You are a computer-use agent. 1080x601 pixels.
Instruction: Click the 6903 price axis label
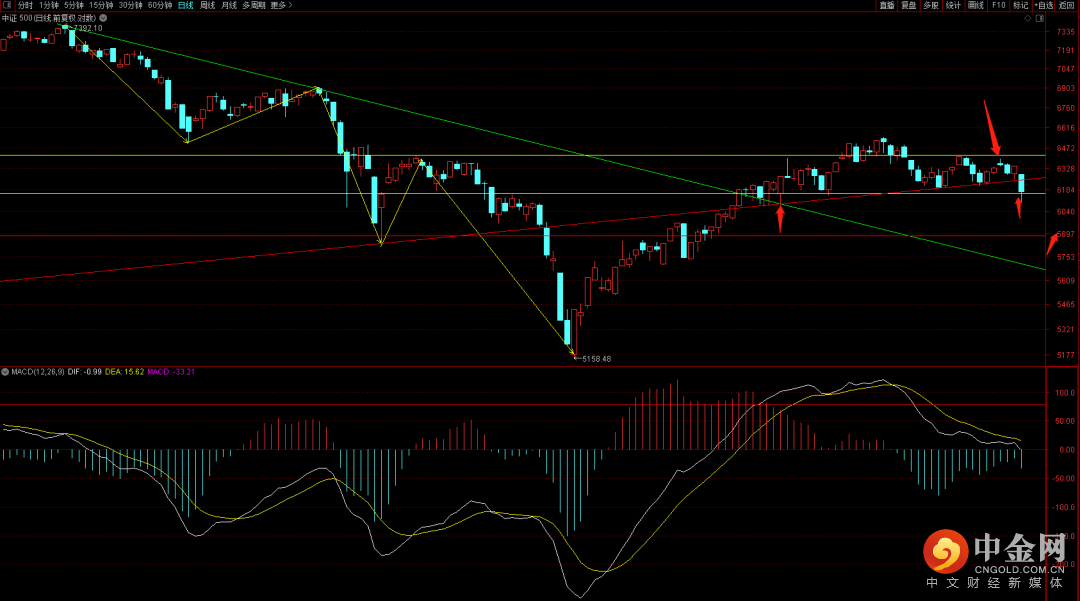click(x=1066, y=88)
